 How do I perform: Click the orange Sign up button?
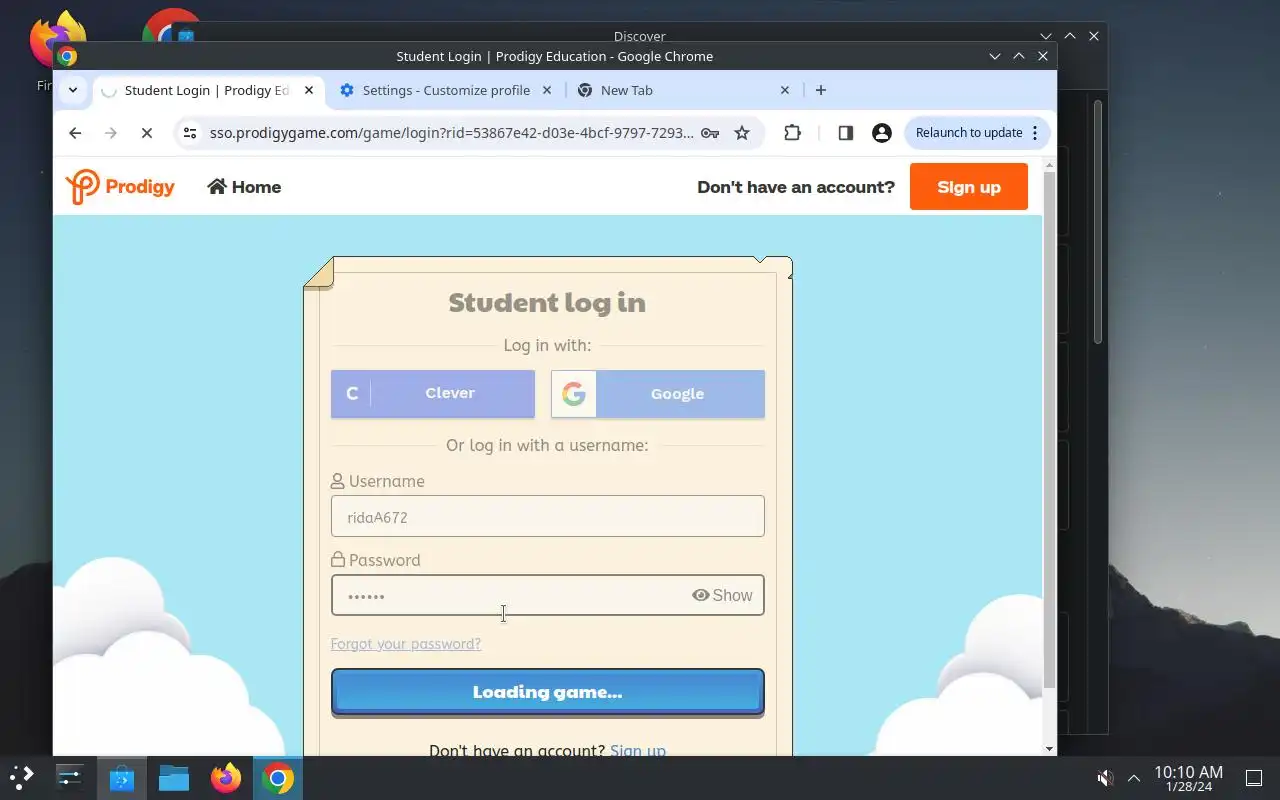point(968,187)
